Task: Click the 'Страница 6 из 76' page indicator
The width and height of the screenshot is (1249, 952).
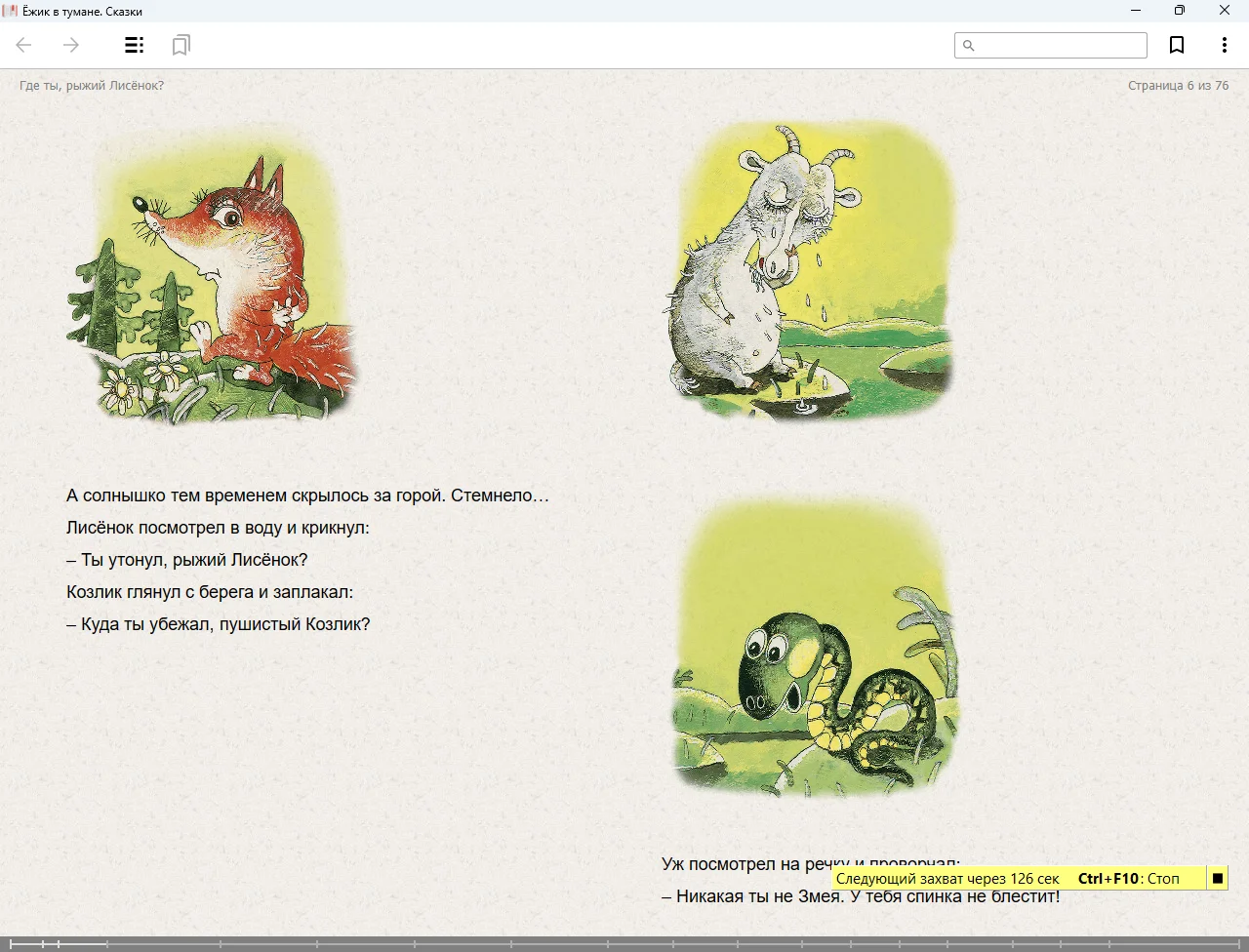Action: pyautogui.click(x=1178, y=86)
